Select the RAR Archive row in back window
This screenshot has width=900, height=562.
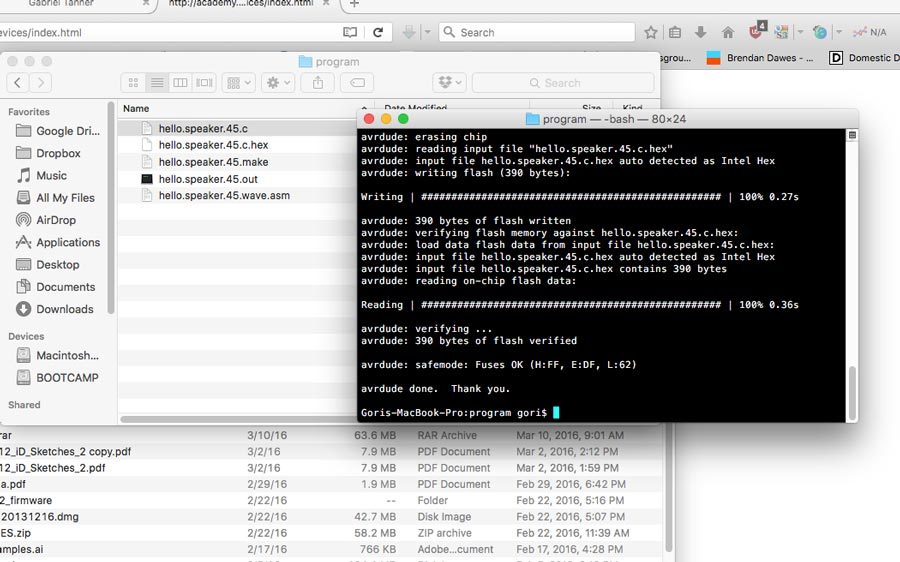pyautogui.click(x=331, y=435)
